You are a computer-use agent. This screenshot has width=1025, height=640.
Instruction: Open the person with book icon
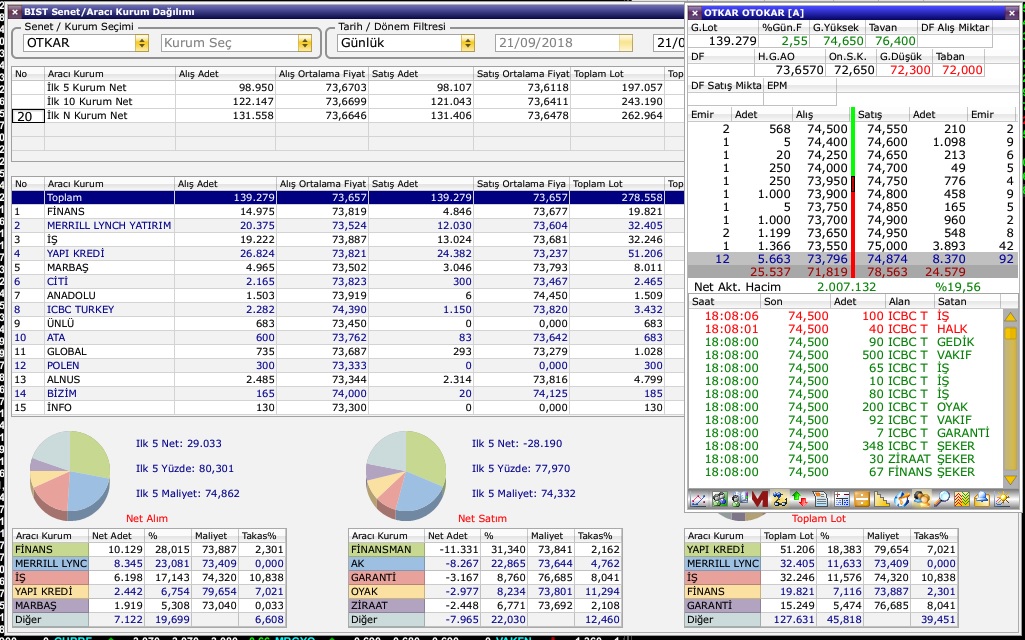(x=740, y=499)
